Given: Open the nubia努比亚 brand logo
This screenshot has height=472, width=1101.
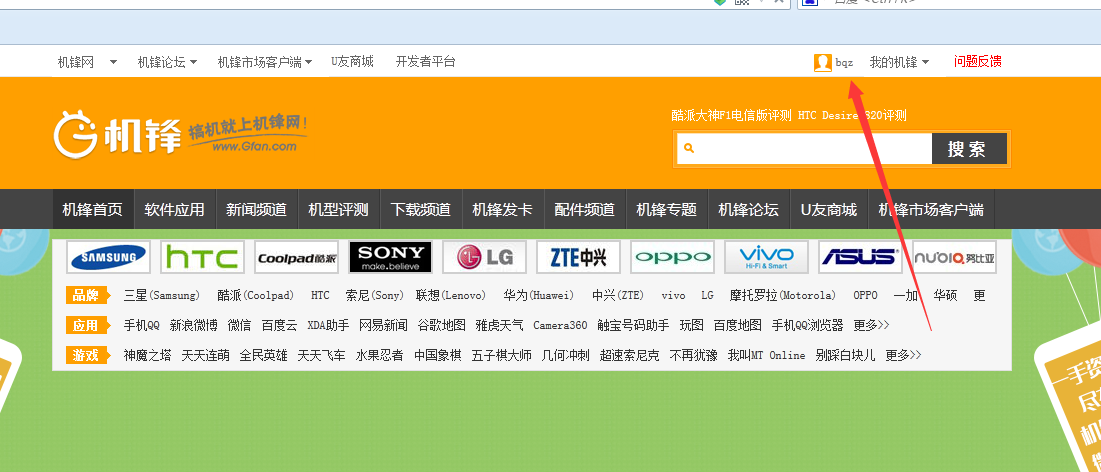Looking at the screenshot, I should point(954,257).
